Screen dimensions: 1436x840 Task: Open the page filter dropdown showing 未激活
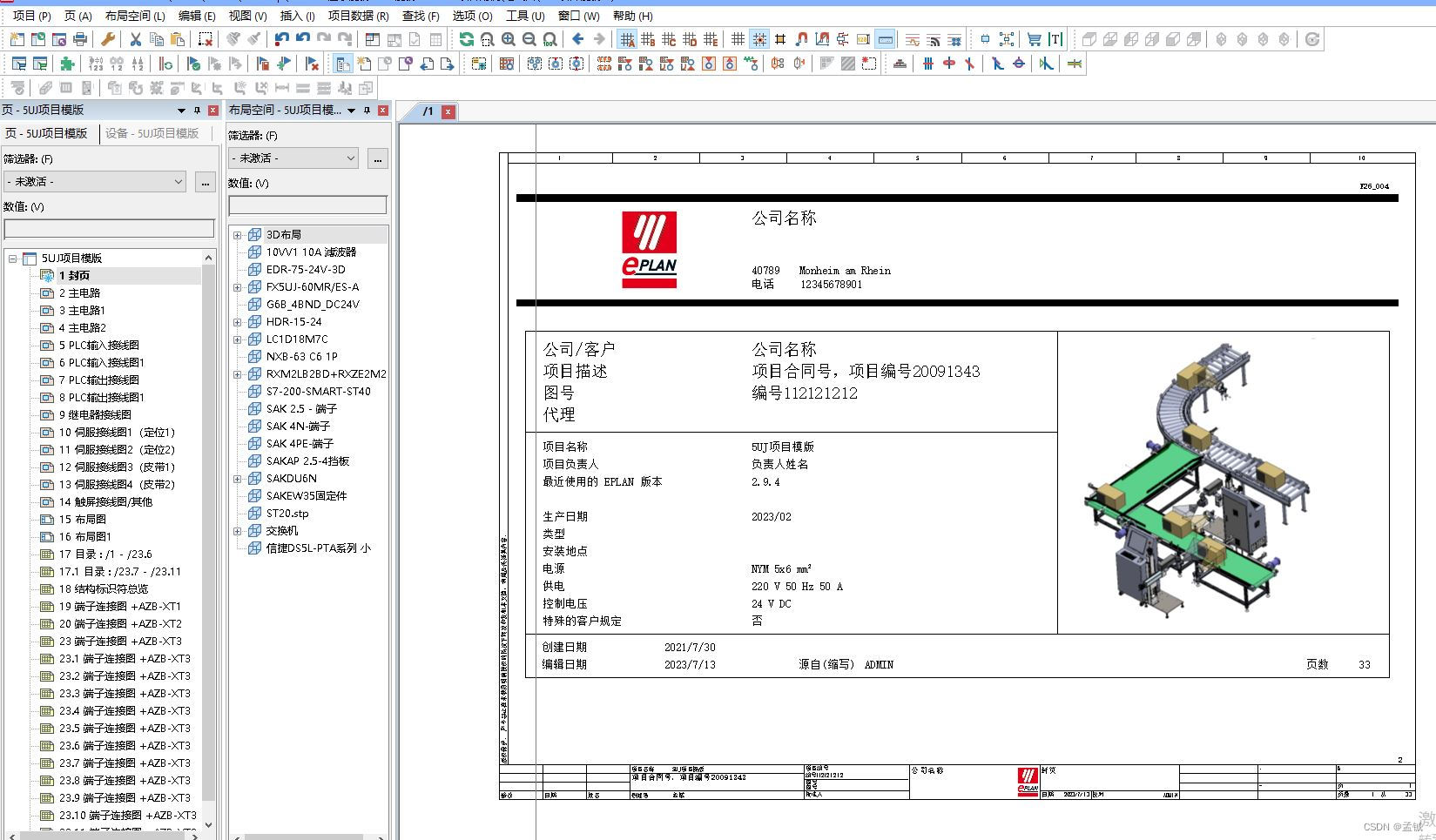(x=95, y=182)
